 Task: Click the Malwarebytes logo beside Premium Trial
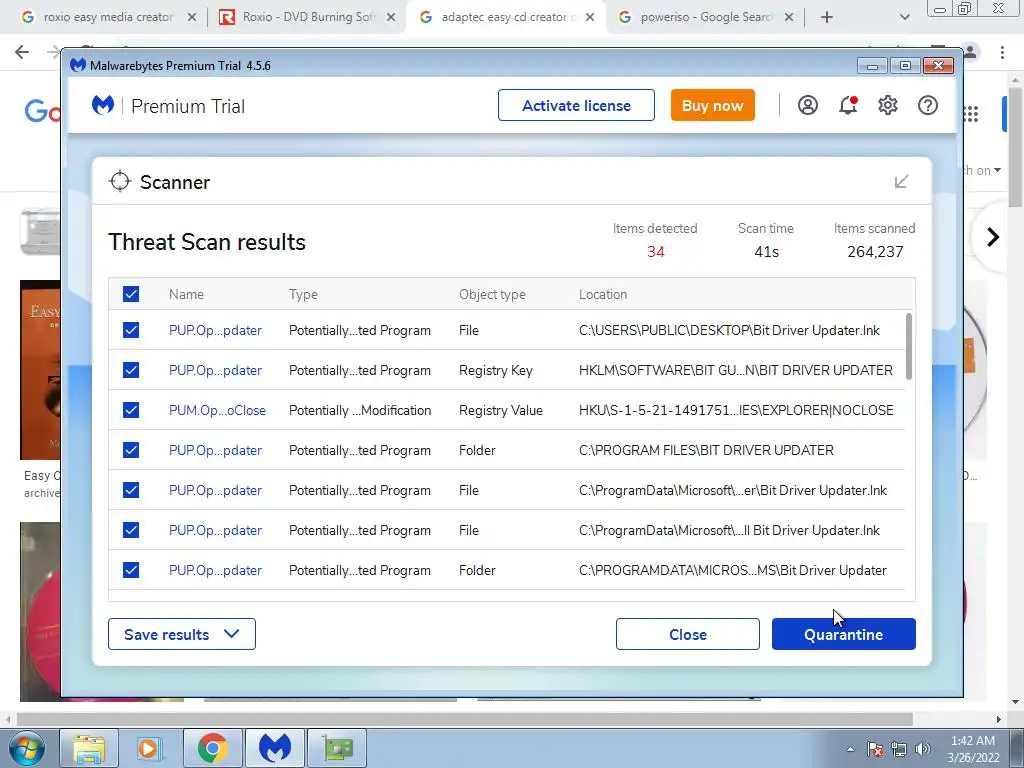pyautogui.click(x=103, y=105)
